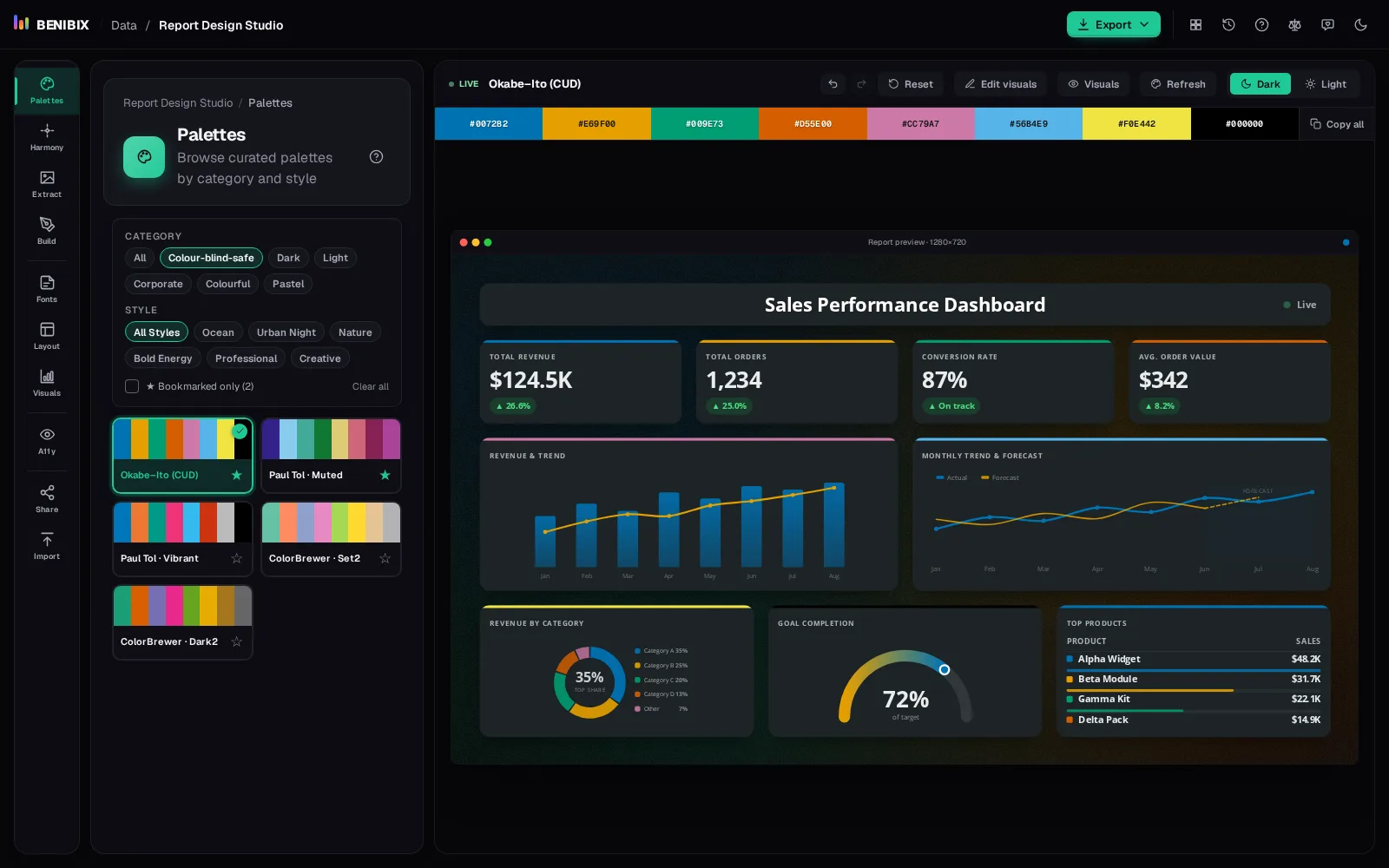Copy the #E69F00 orange swatch

click(x=596, y=124)
